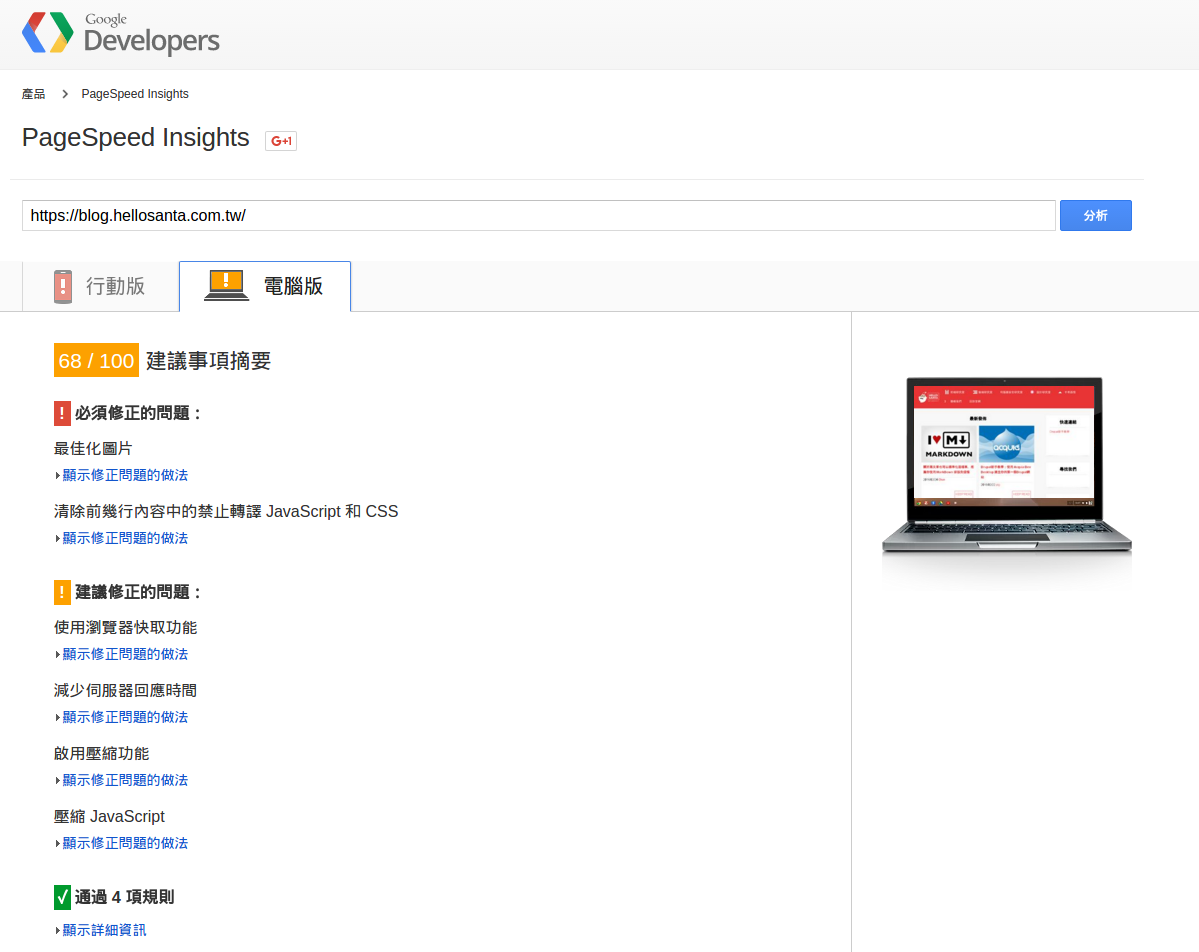Click the 最佳化圖片 rule title
1199x952 pixels.
pyautogui.click(x=93, y=448)
